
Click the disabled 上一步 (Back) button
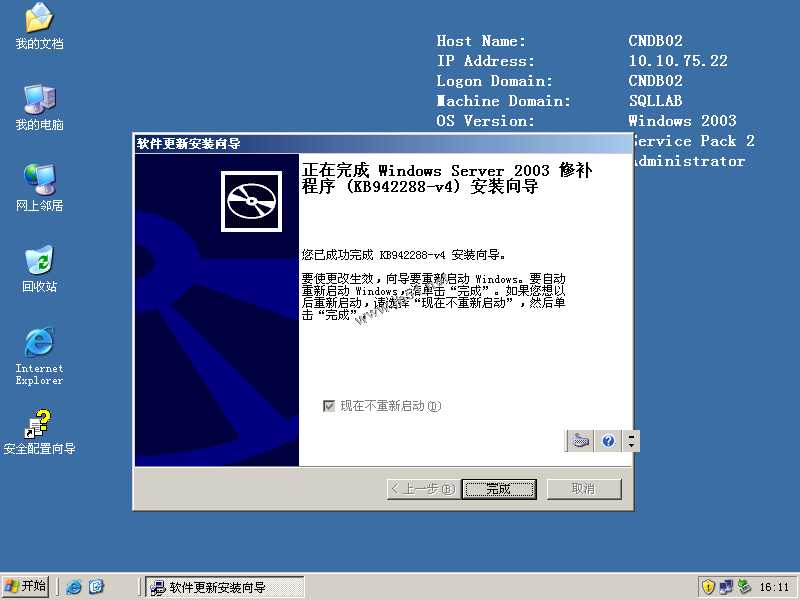(x=421, y=489)
